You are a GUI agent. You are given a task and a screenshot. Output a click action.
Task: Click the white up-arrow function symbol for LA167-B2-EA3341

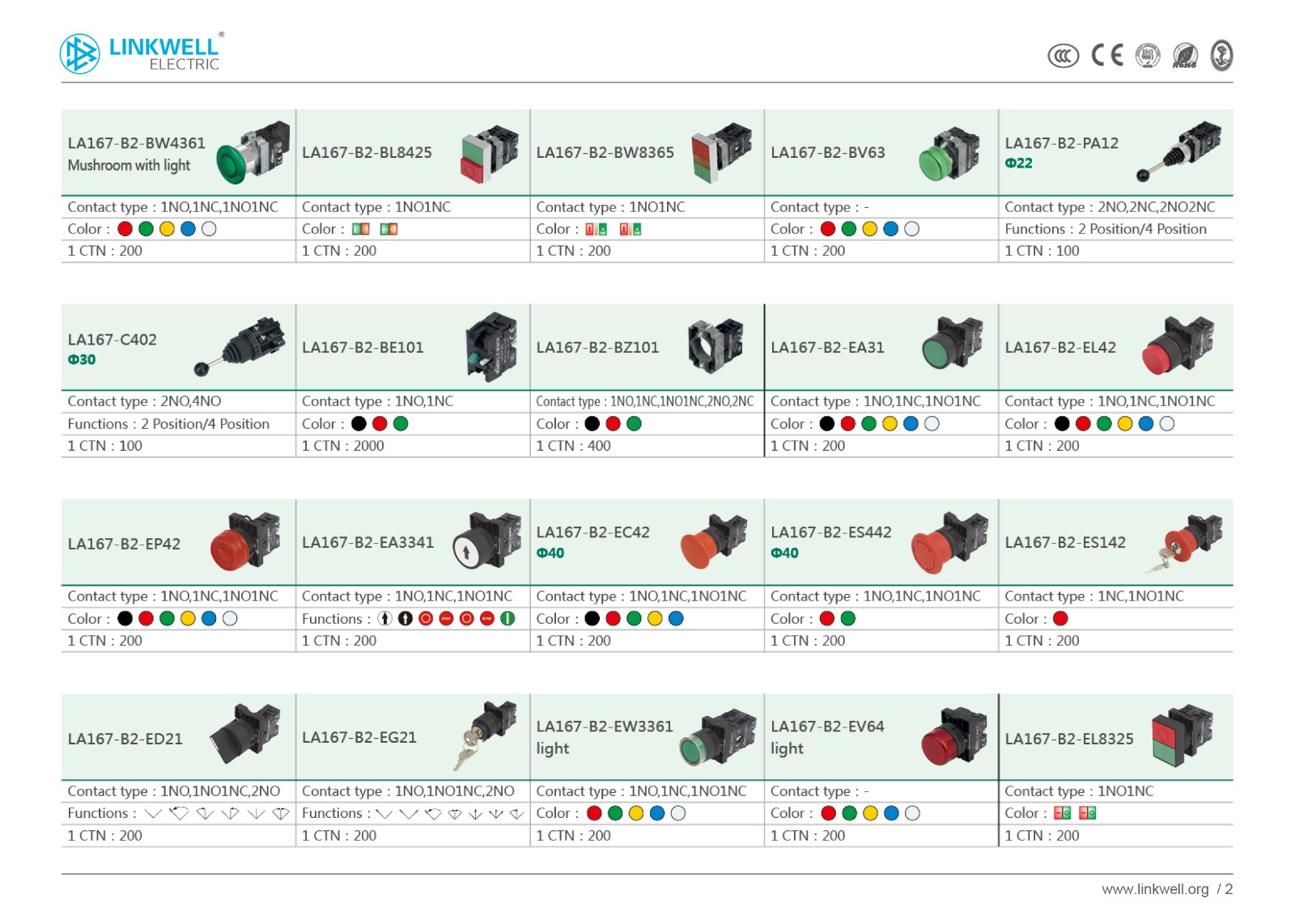(385, 619)
